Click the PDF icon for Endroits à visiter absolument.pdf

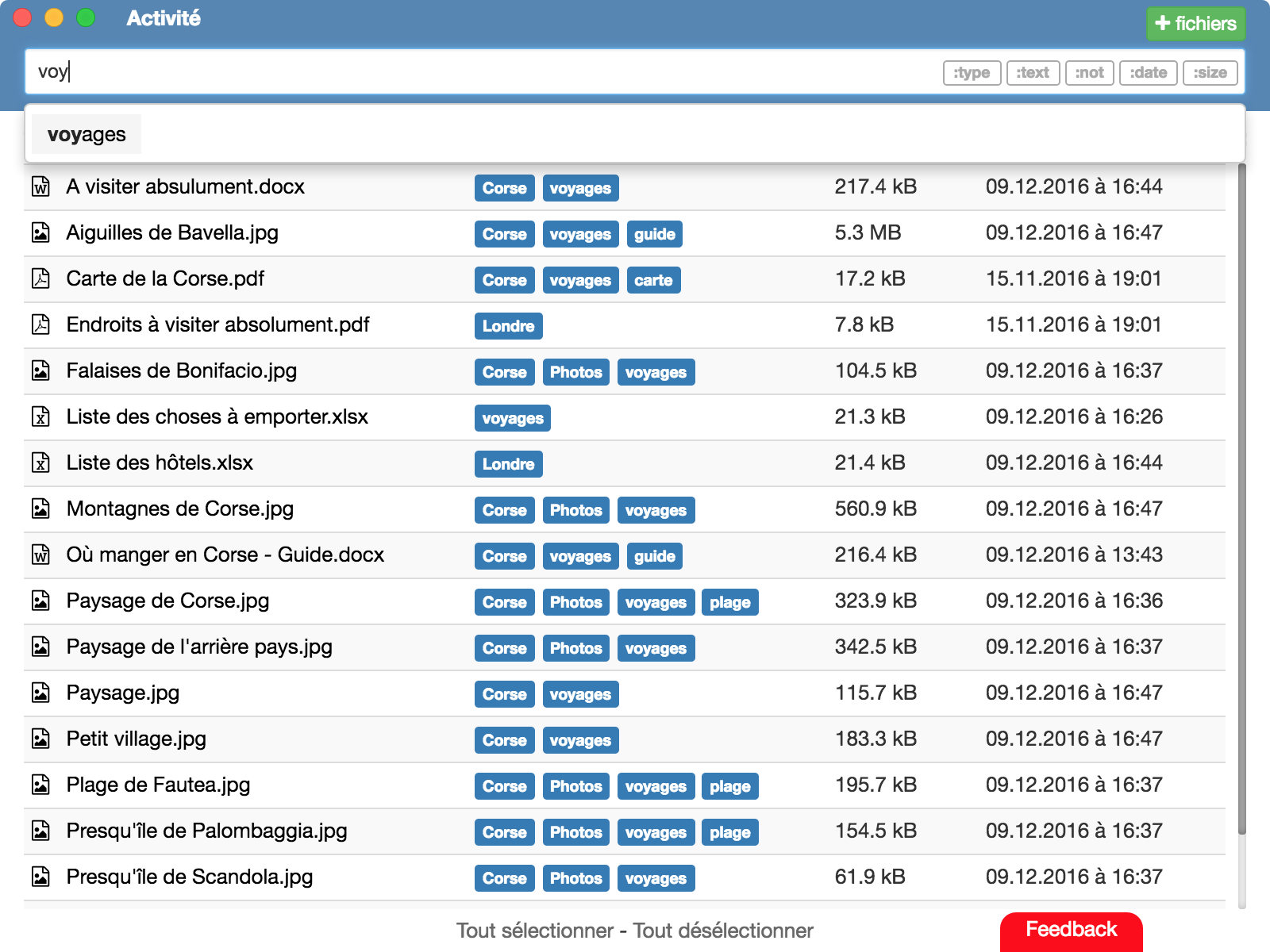[x=41, y=324]
